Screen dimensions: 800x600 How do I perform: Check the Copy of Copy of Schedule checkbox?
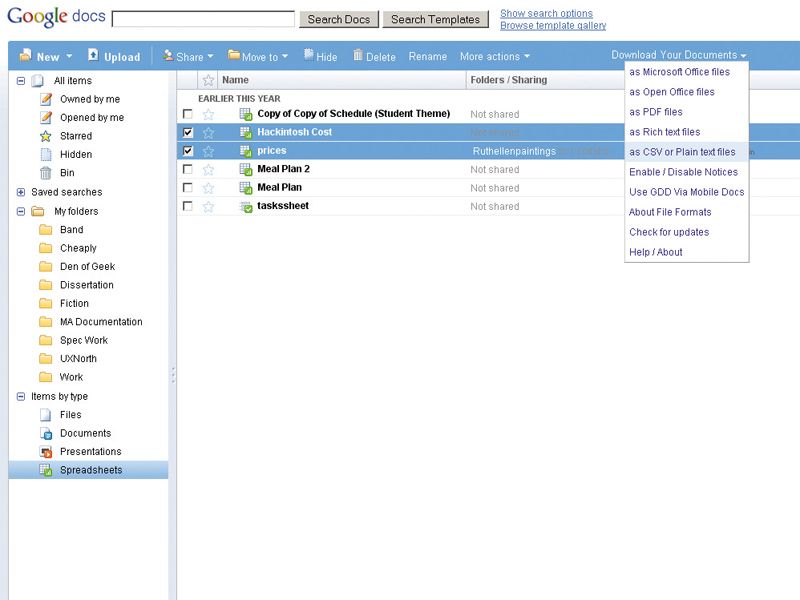[188, 114]
